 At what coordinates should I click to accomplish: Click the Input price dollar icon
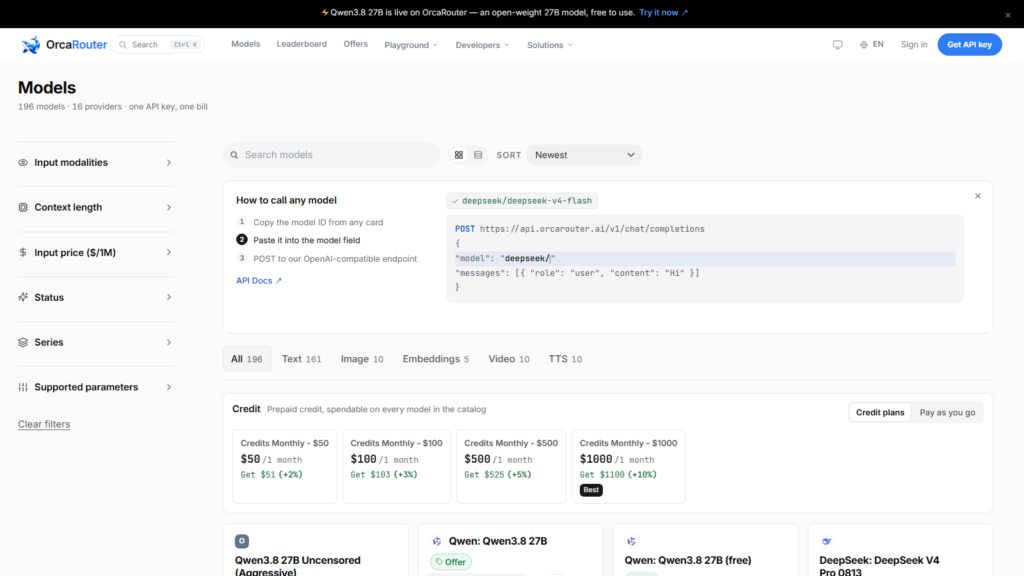coord(23,252)
